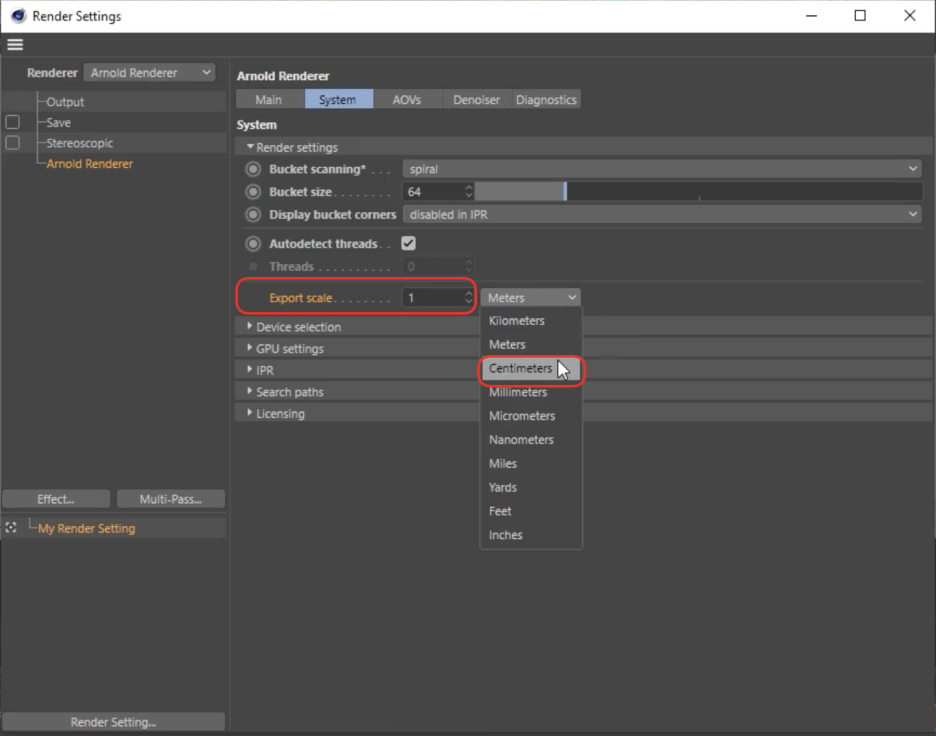Toggle the Bucket scanning animation dot
The width and height of the screenshot is (936, 736).
pos(253,169)
